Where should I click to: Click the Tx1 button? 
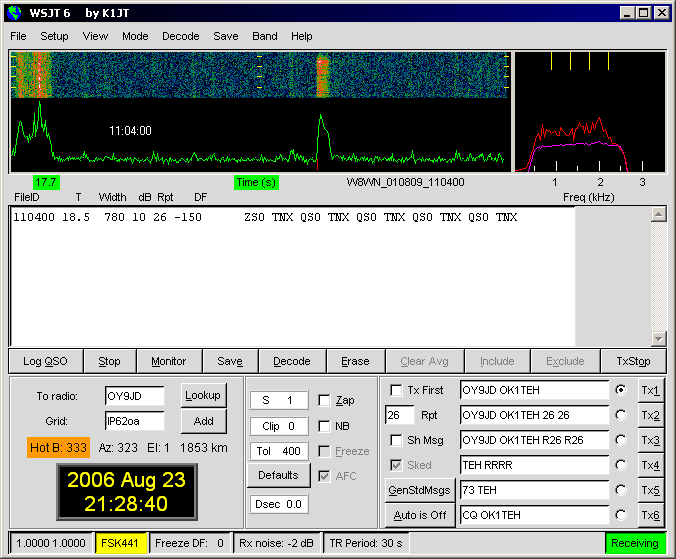(650, 390)
